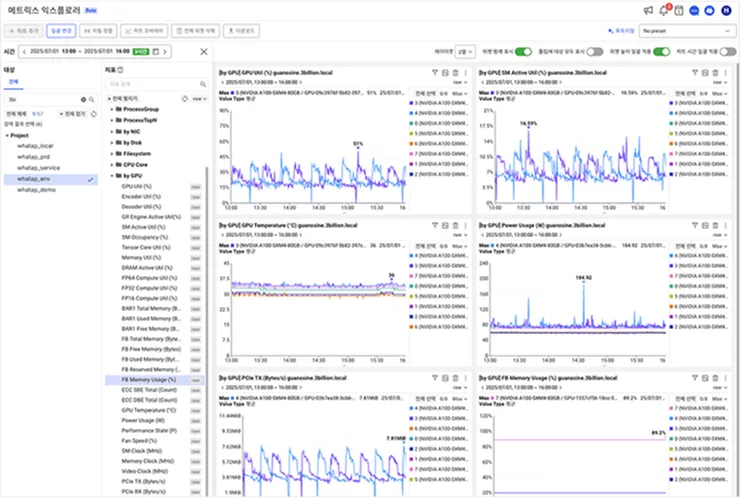Select the whatap_local project
This screenshot has width=740, height=498.
pyautogui.click(x=35, y=146)
